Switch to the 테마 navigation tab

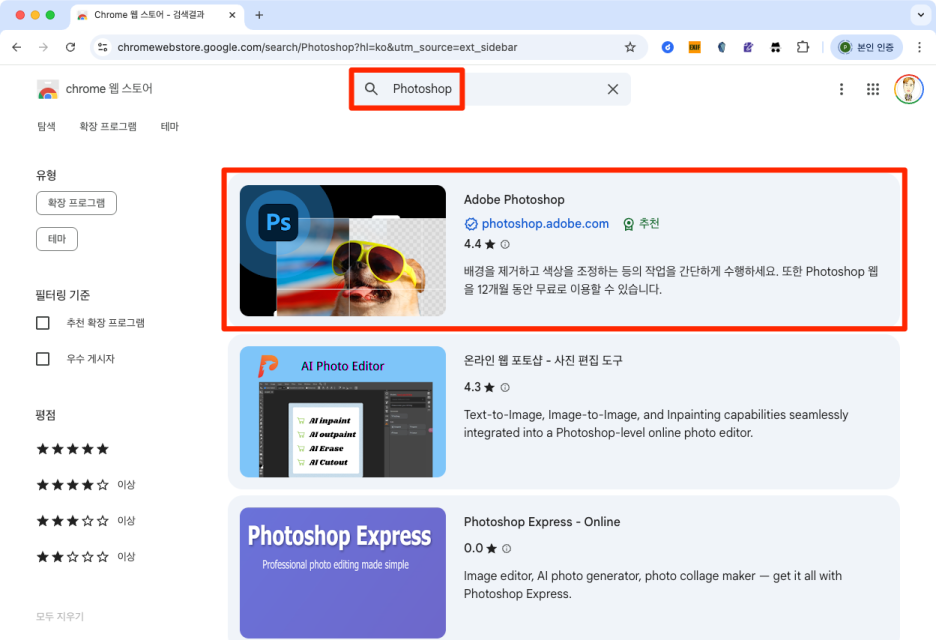[170, 126]
